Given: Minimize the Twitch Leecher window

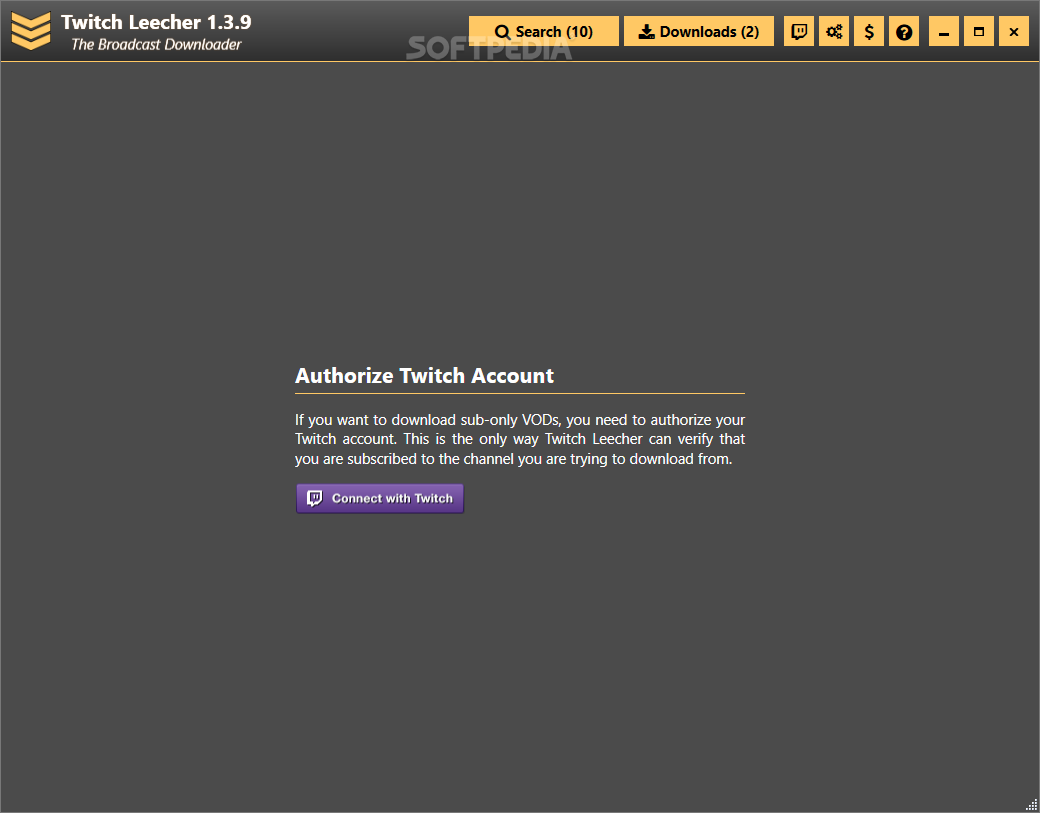Looking at the screenshot, I should click(x=944, y=31).
